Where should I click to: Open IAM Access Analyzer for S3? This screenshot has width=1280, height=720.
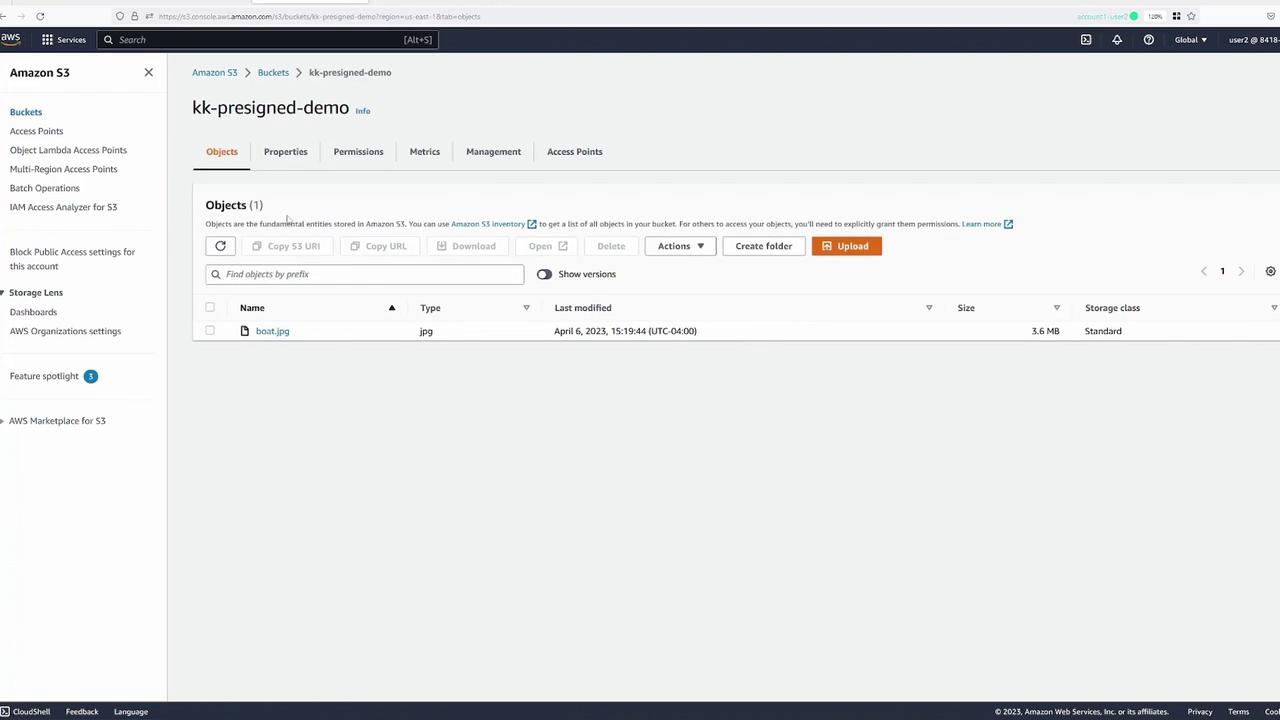point(63,207)
